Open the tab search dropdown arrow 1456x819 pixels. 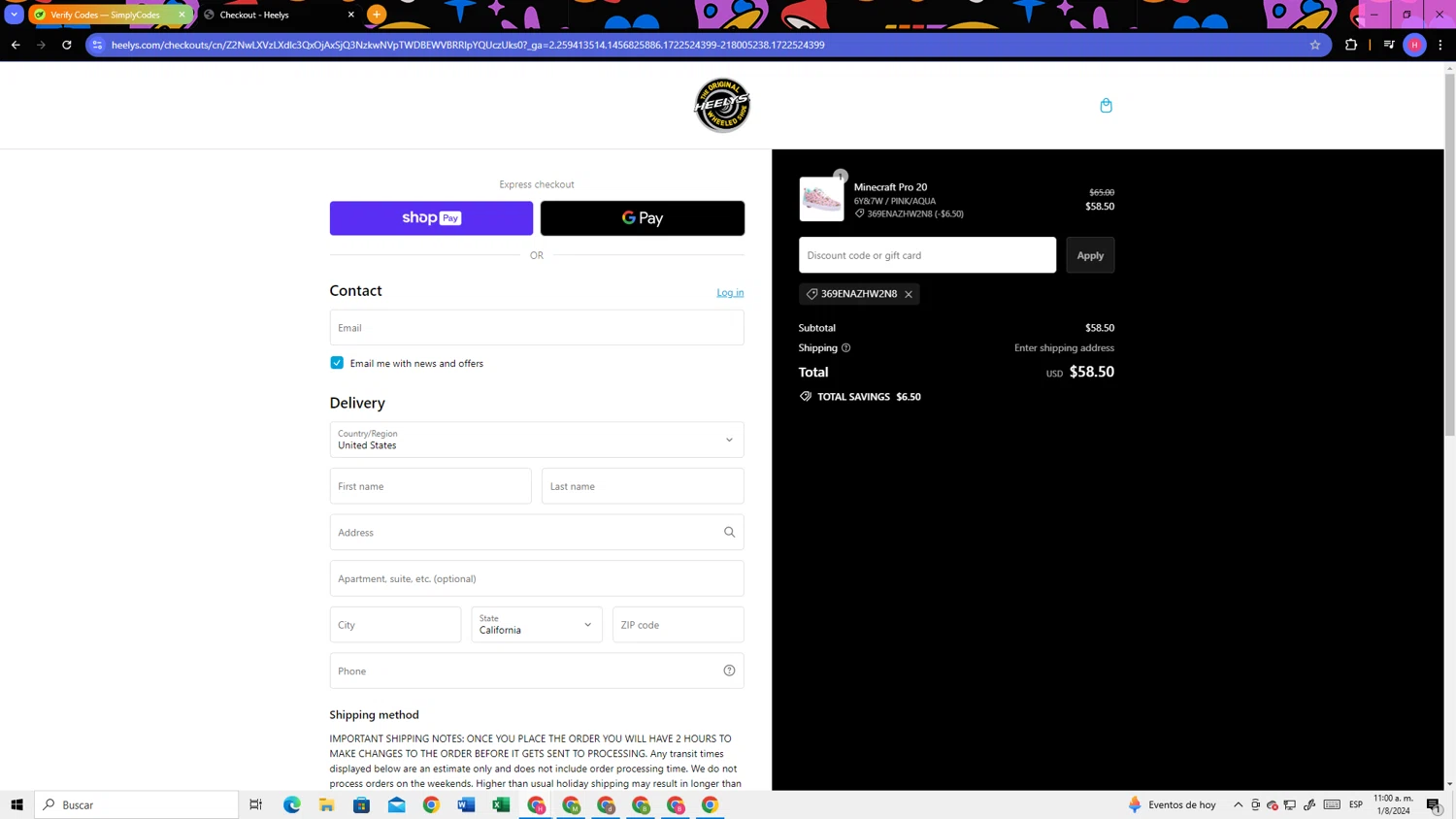(x=15, y=15)
